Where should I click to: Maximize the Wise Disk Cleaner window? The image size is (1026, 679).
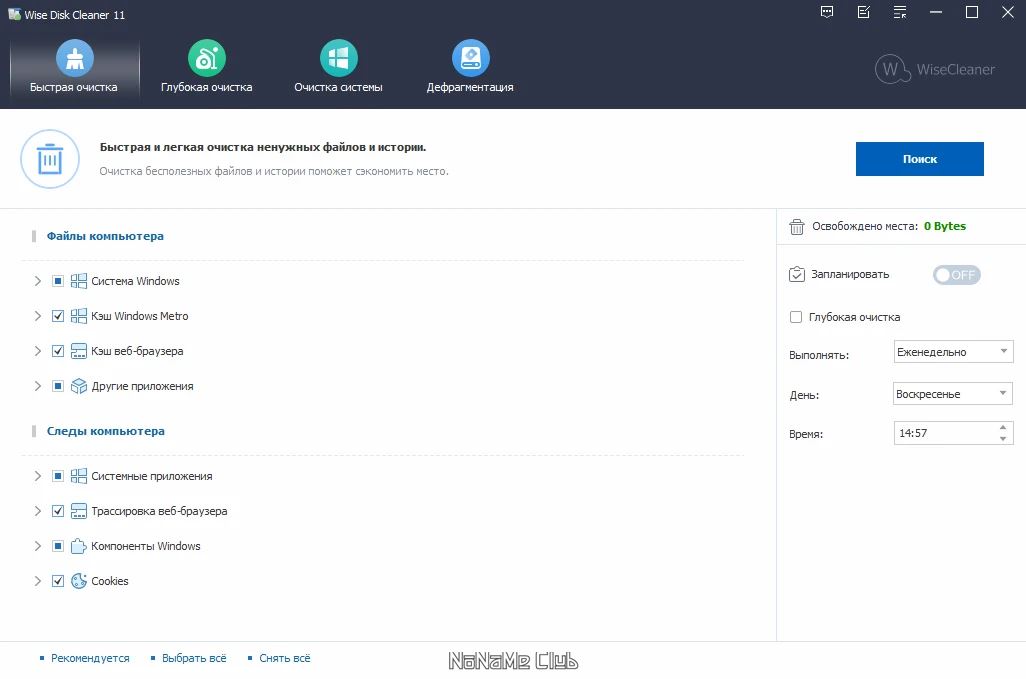[972, 12]
